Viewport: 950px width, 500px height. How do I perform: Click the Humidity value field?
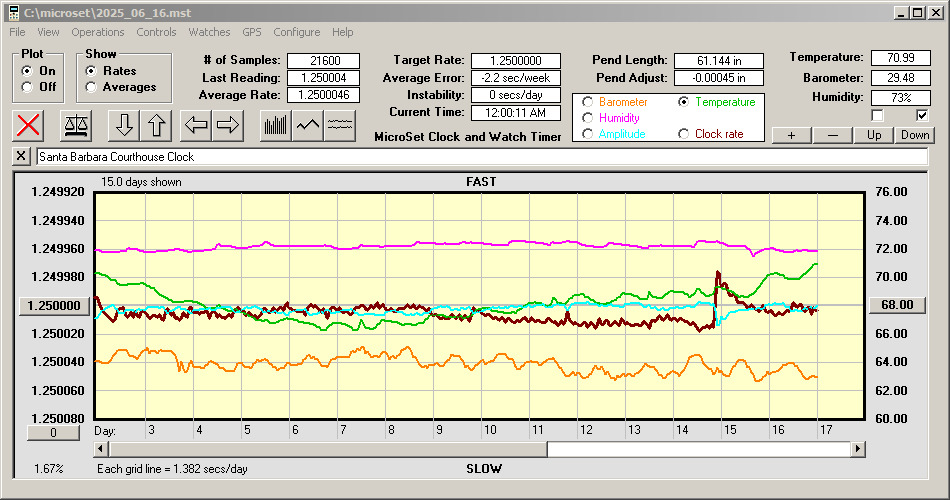pyautogui.click(x=900, y=98)
